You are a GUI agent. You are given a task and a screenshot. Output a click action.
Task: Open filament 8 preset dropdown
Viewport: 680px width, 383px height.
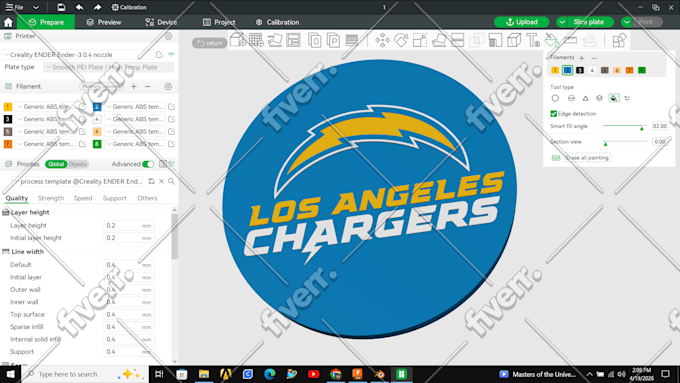tap(135, 144)
